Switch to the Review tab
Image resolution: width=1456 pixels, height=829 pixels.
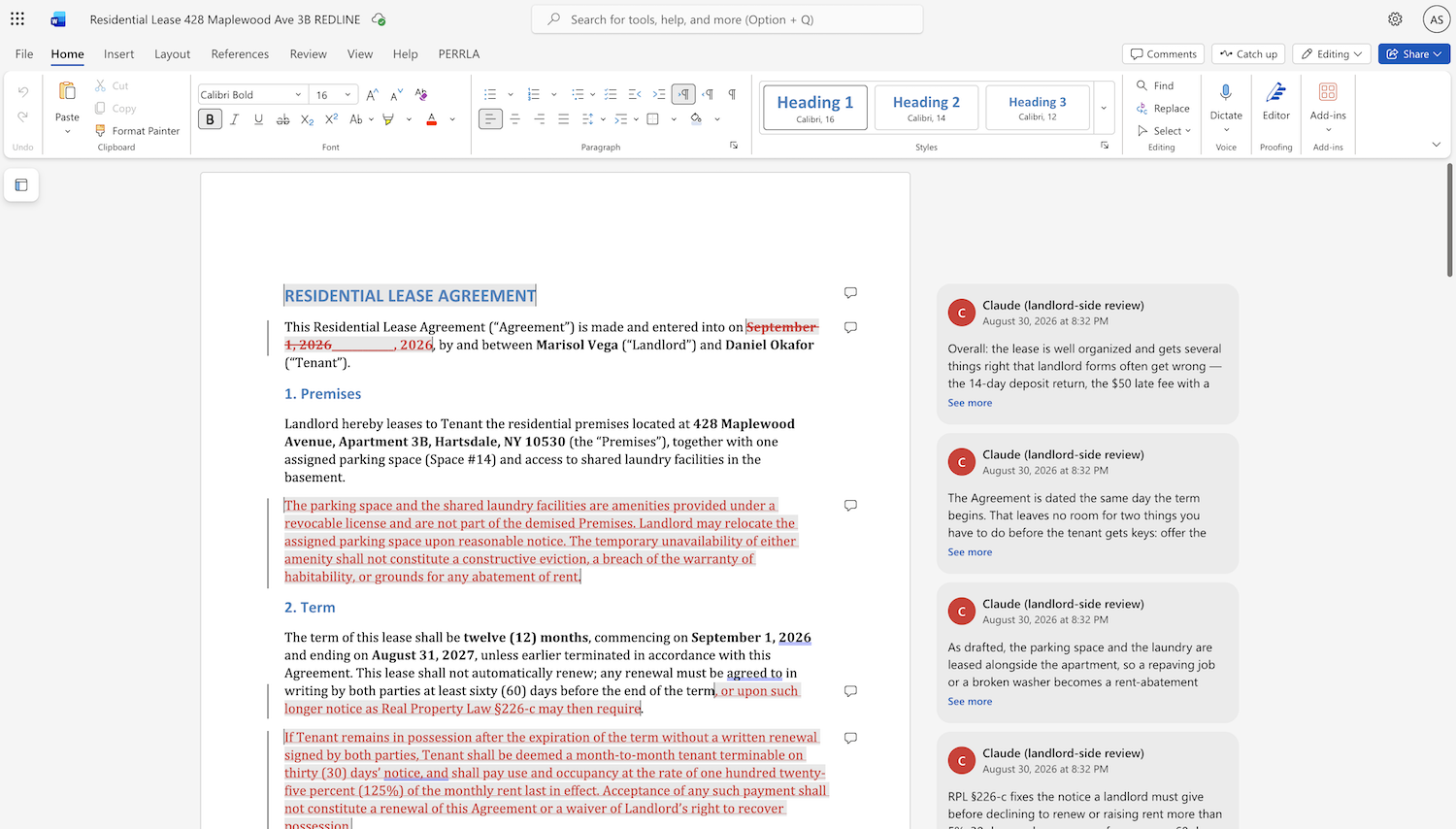308,54
